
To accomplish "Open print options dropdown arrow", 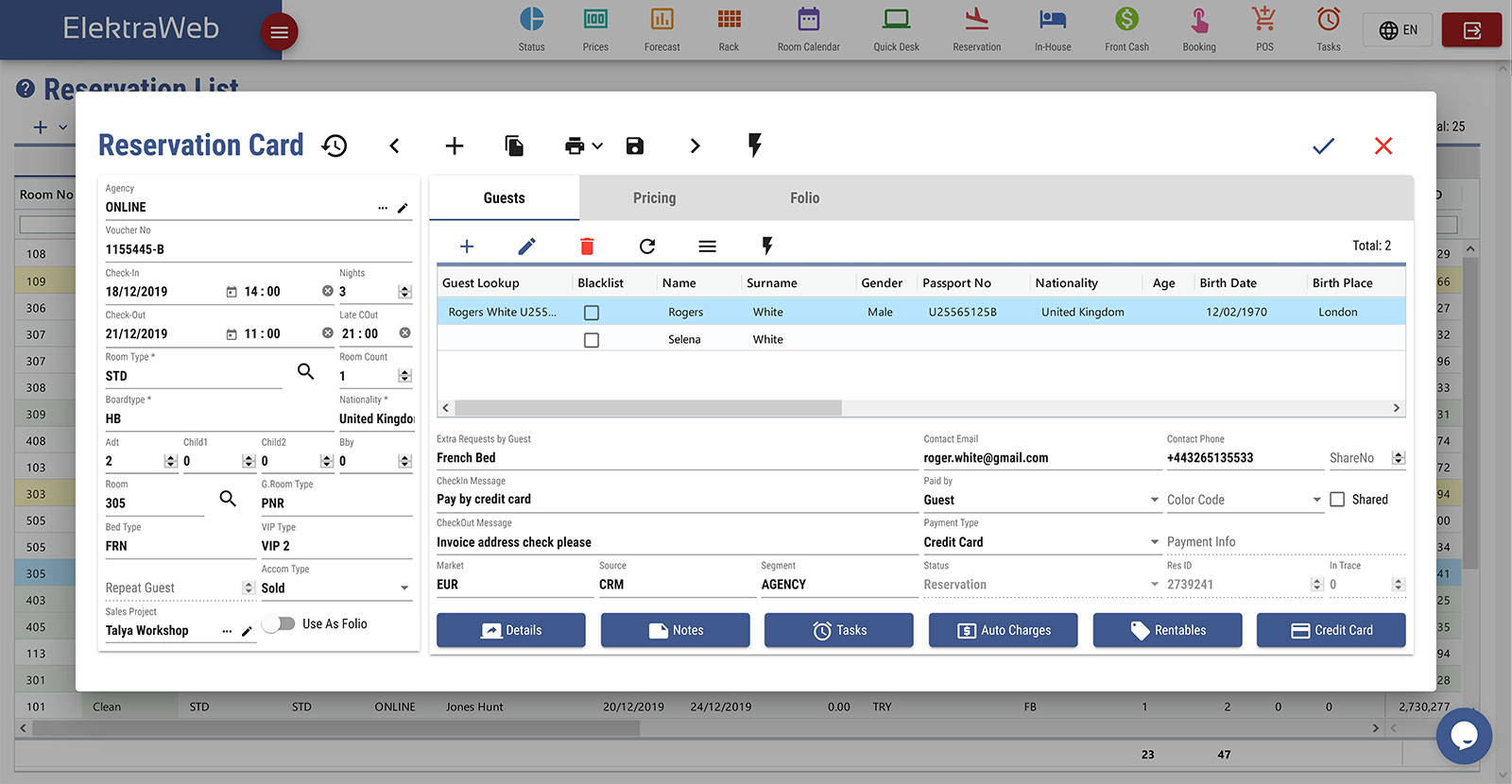I will pyautogui.click(x=597, y=146).
